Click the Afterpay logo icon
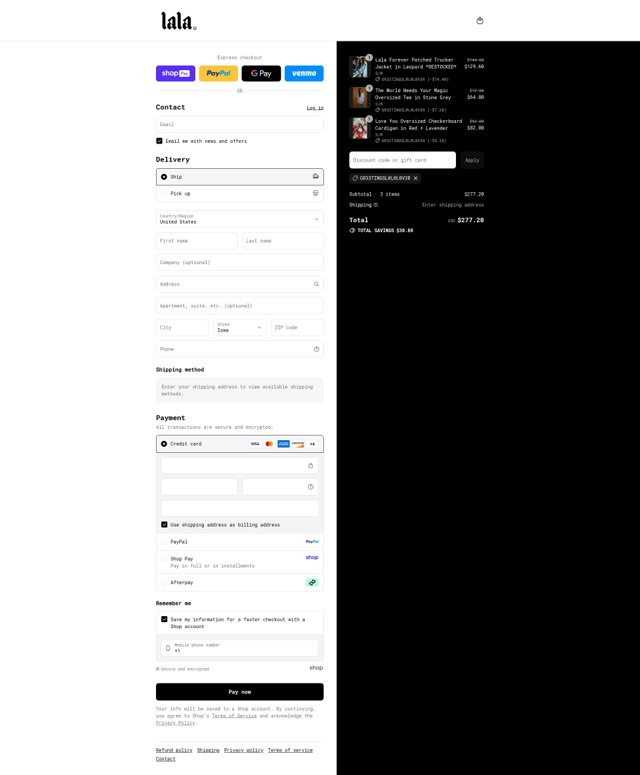 coord(312,583)
